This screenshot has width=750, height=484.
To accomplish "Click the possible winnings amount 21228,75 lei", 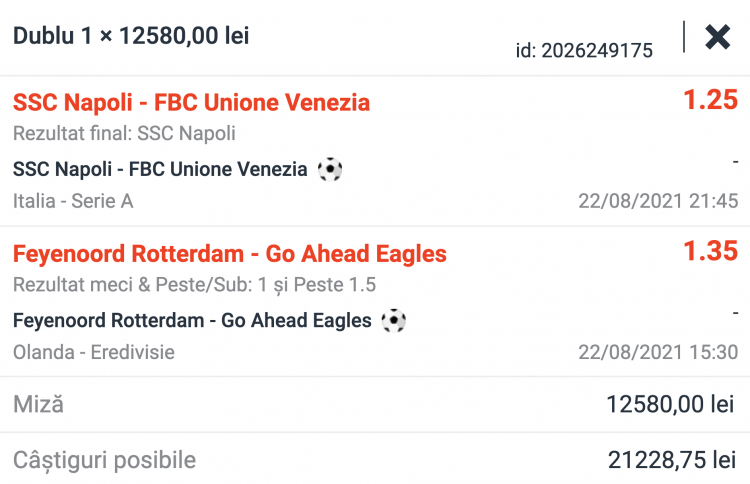I will point(671,460).
